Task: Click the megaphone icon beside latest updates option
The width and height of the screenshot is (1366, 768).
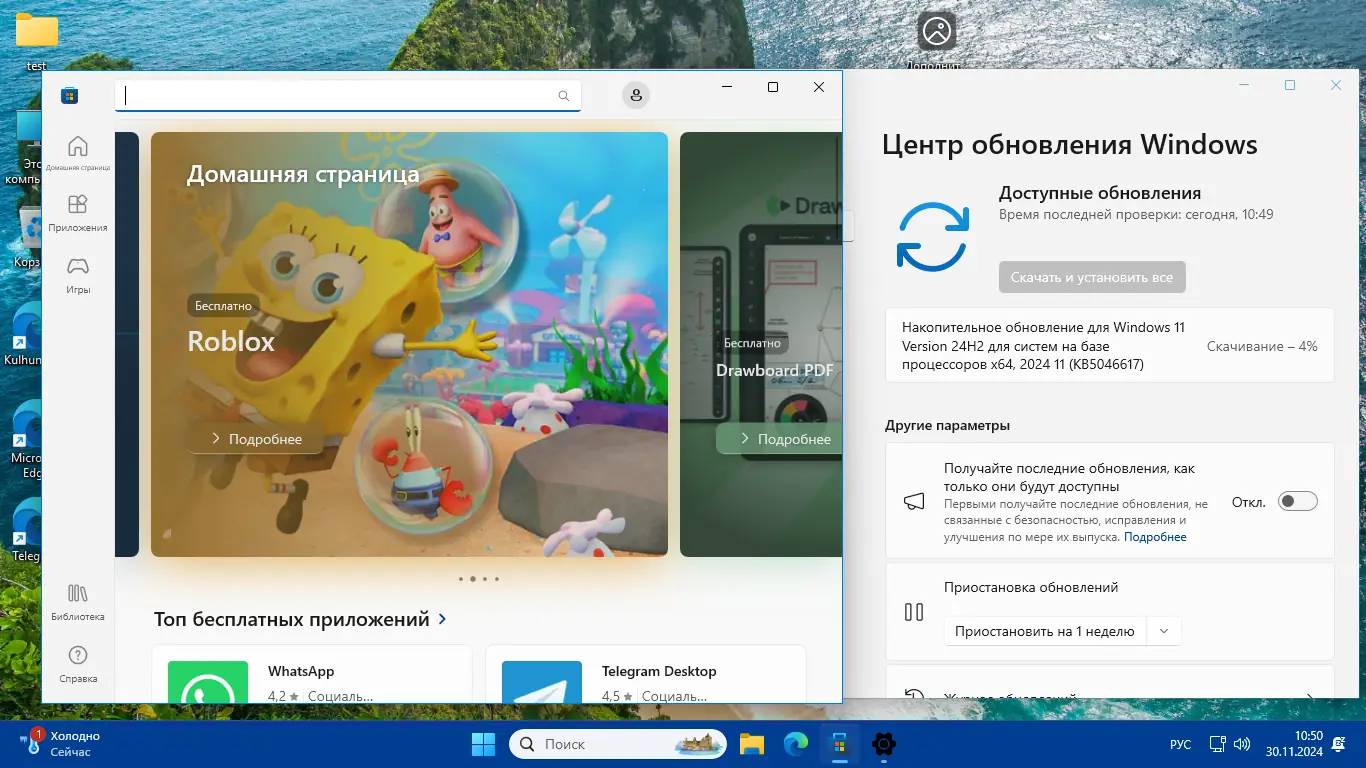Action: (x=914, y=502)
